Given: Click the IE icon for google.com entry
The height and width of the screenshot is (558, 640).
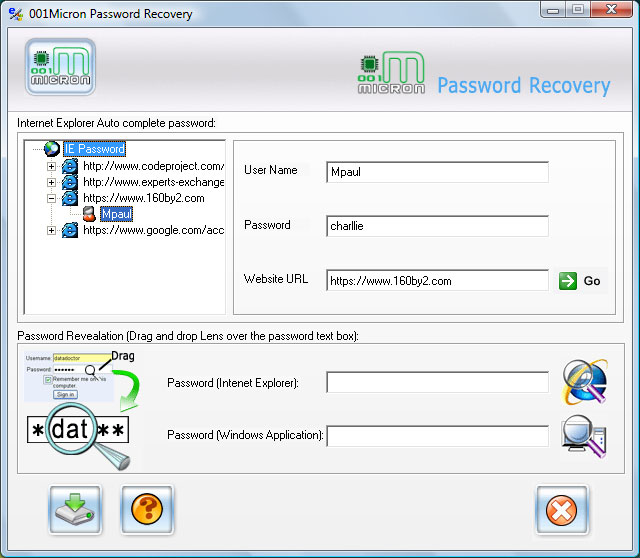Looking at the screenshot, I should [x=70, y=230].
